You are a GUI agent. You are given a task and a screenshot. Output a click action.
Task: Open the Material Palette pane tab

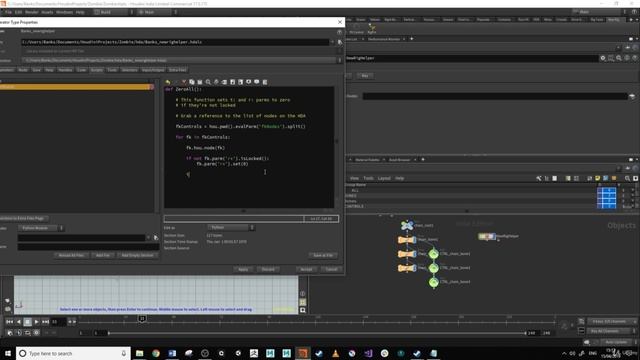(367, 160)
